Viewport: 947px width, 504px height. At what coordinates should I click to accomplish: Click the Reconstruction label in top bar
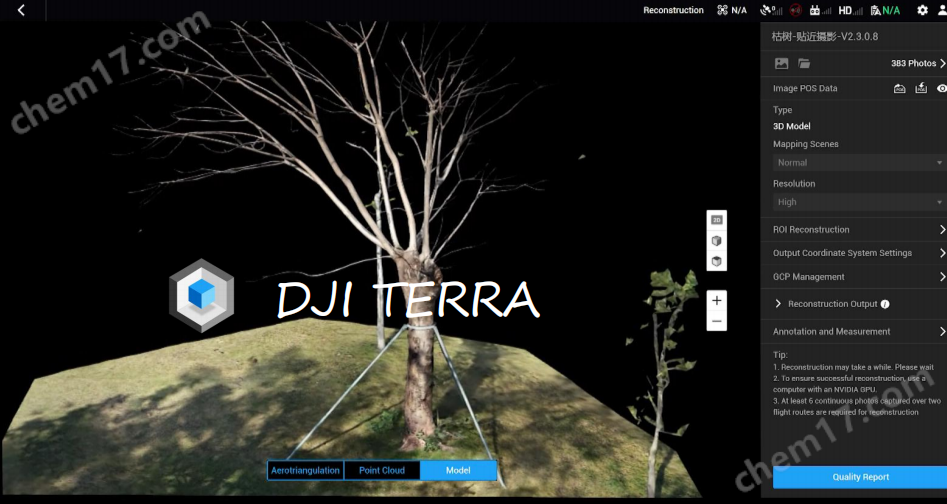[x=673, y=10]
